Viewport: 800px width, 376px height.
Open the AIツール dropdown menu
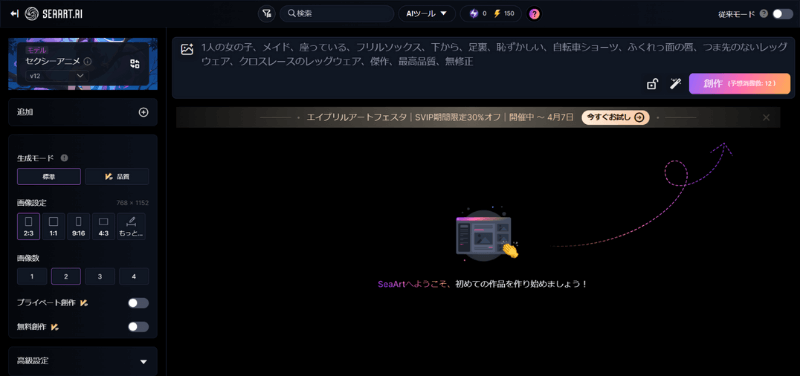(x=427, y=14)
